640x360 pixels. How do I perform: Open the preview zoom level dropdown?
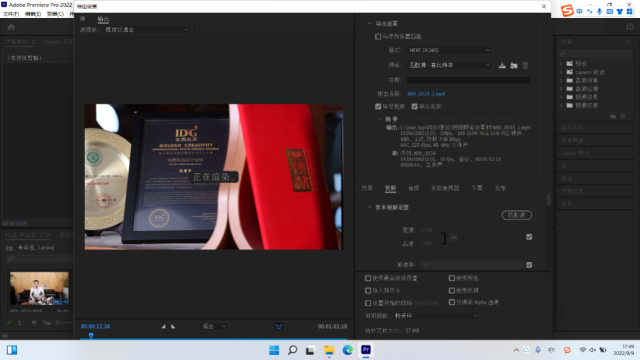pos(214,327)
